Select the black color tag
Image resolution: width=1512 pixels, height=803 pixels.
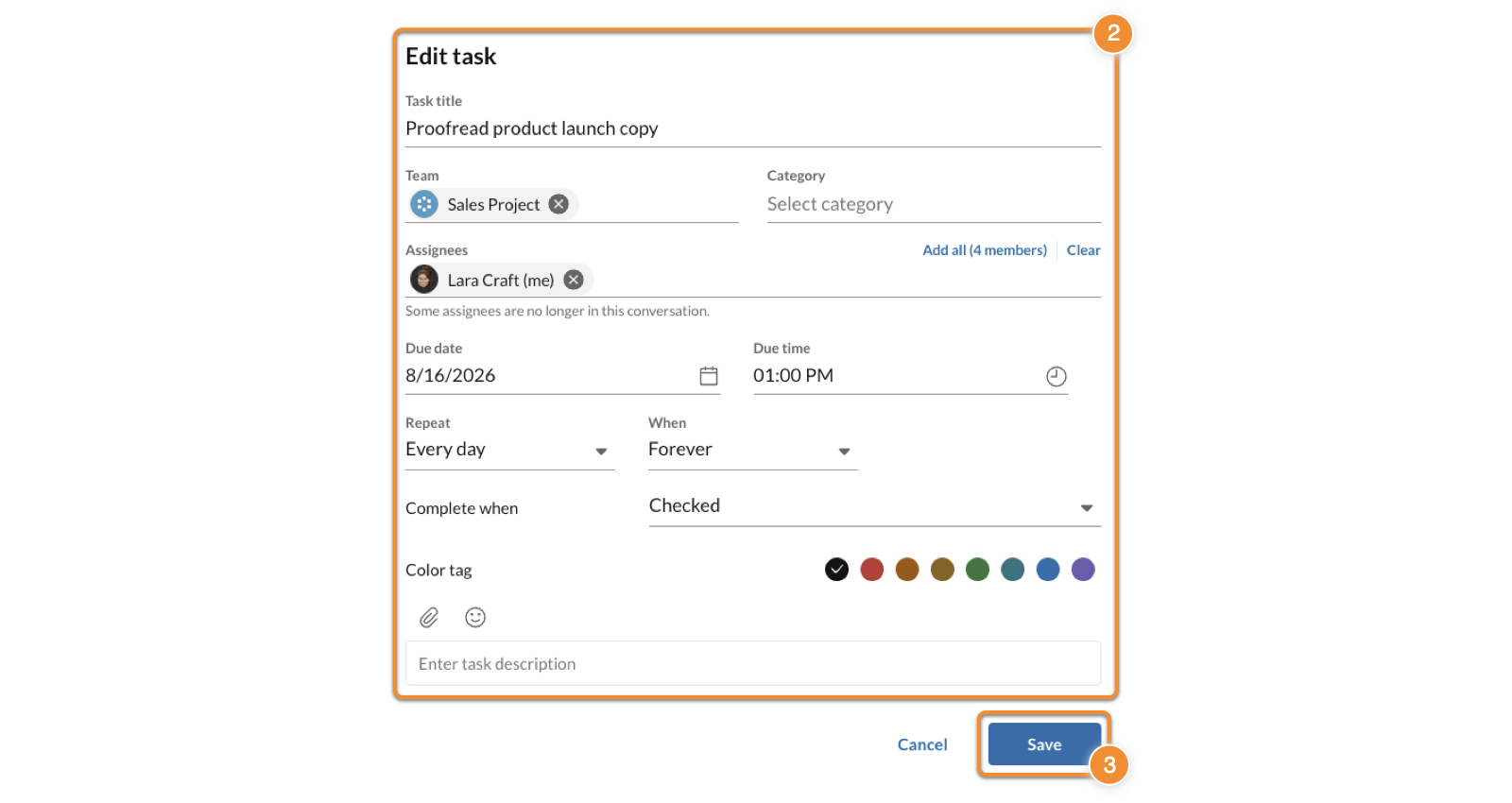pos(836,570)
